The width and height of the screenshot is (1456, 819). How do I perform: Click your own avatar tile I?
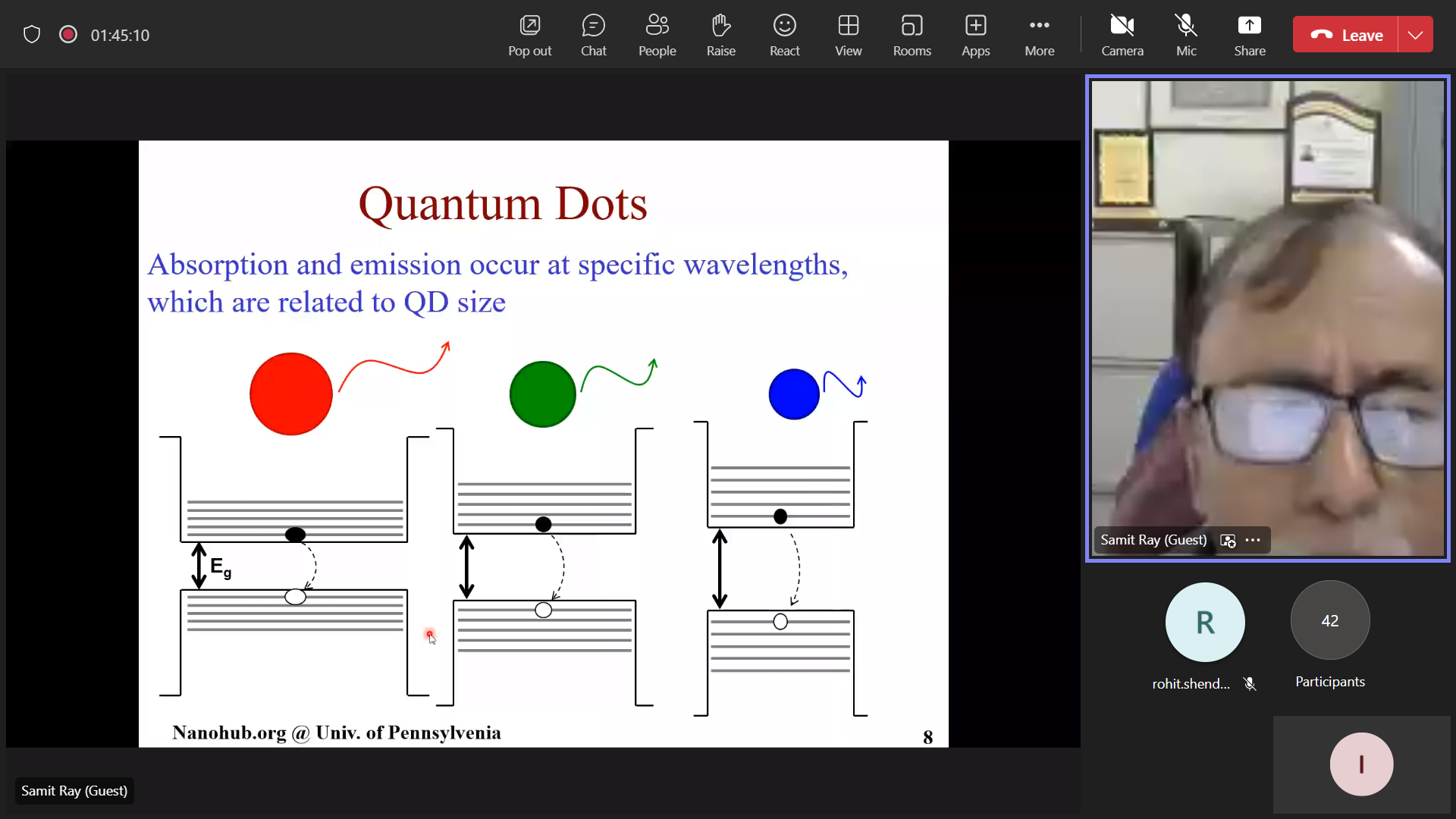pos(1361,764)
